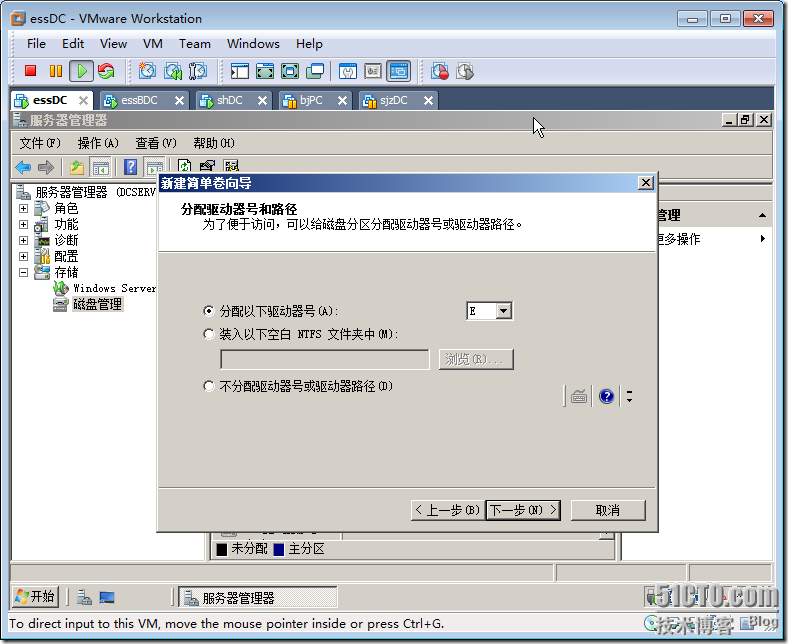Click the NTFS folder path input field

325,359
